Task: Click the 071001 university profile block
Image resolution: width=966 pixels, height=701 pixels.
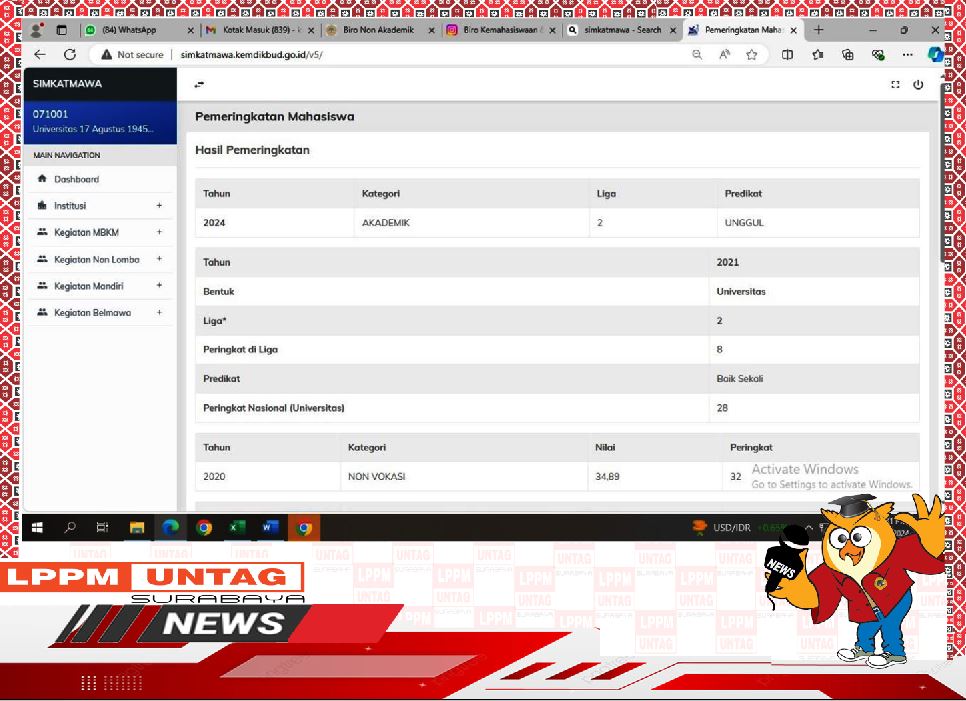Action: pos(100,122)
